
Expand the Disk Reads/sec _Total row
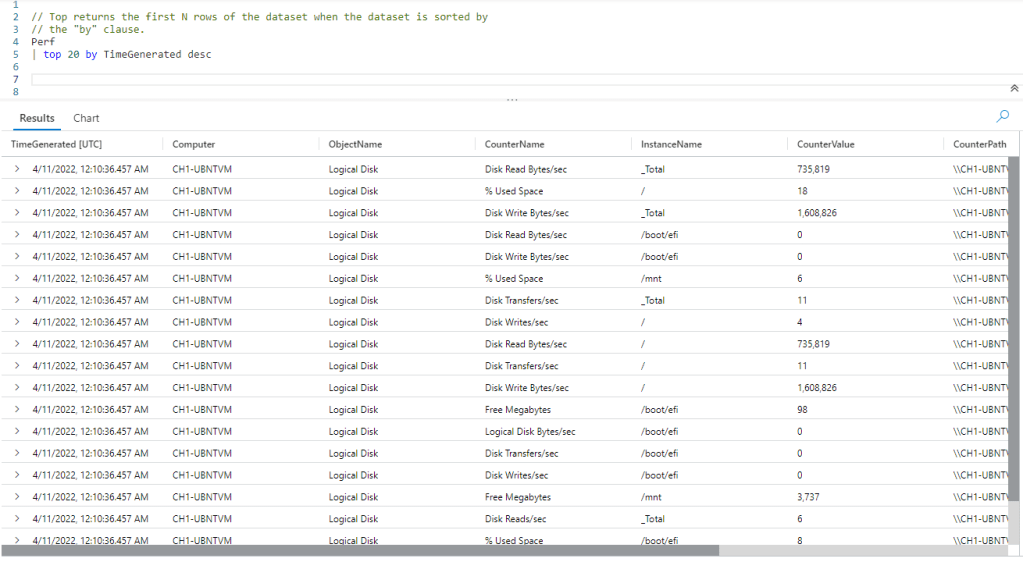tap(17, 519)
